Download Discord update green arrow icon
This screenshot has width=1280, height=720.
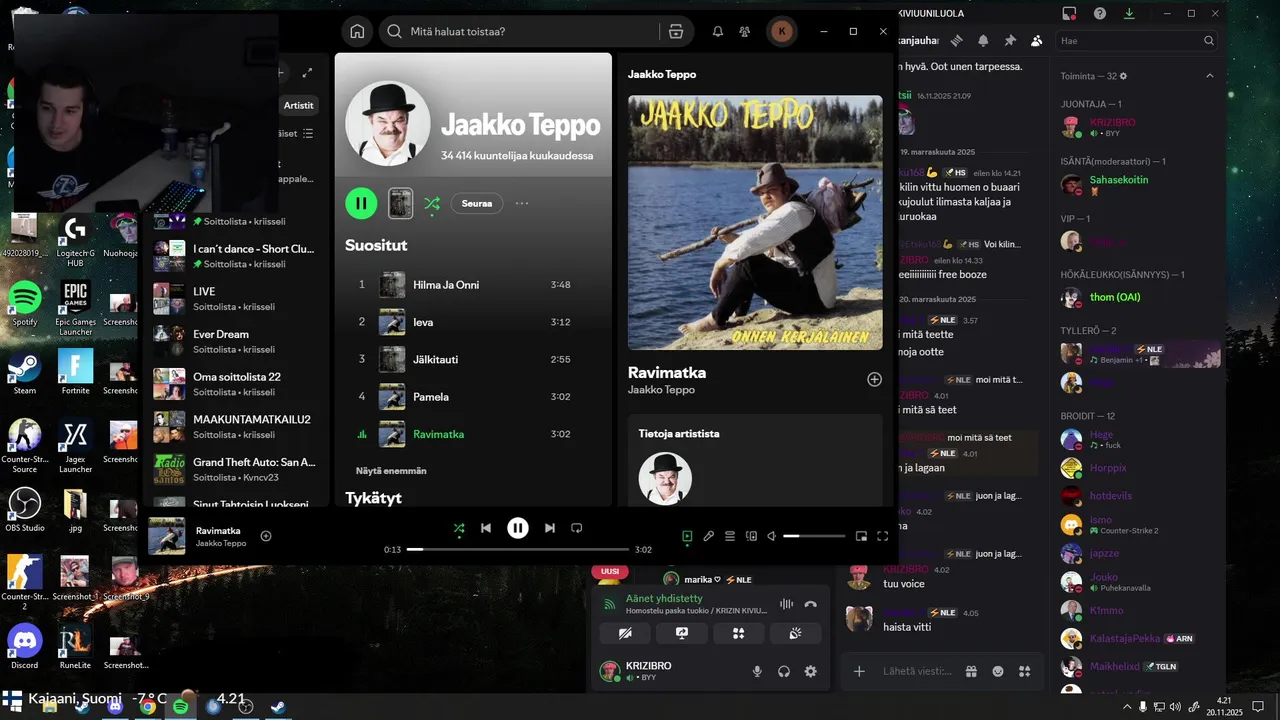click(1129, 13)
